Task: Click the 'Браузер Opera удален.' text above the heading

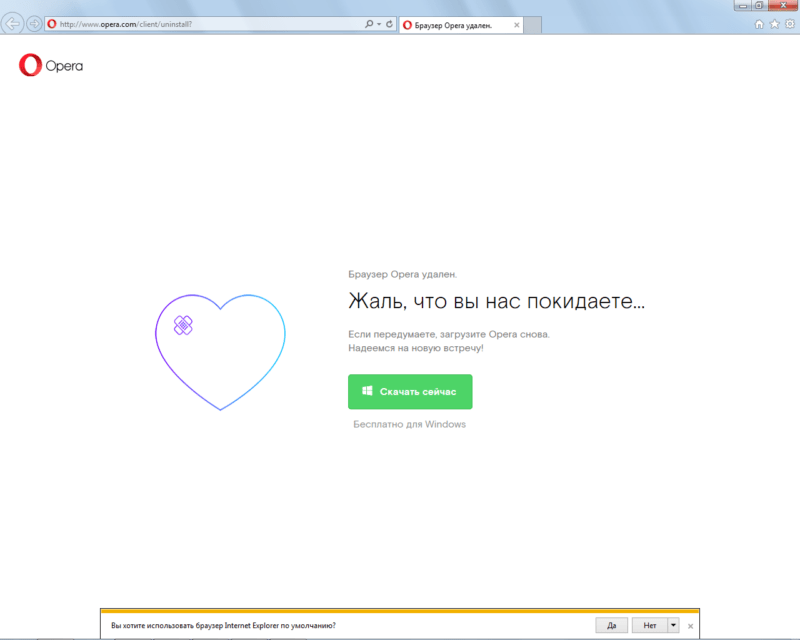Action: [403, 275]
